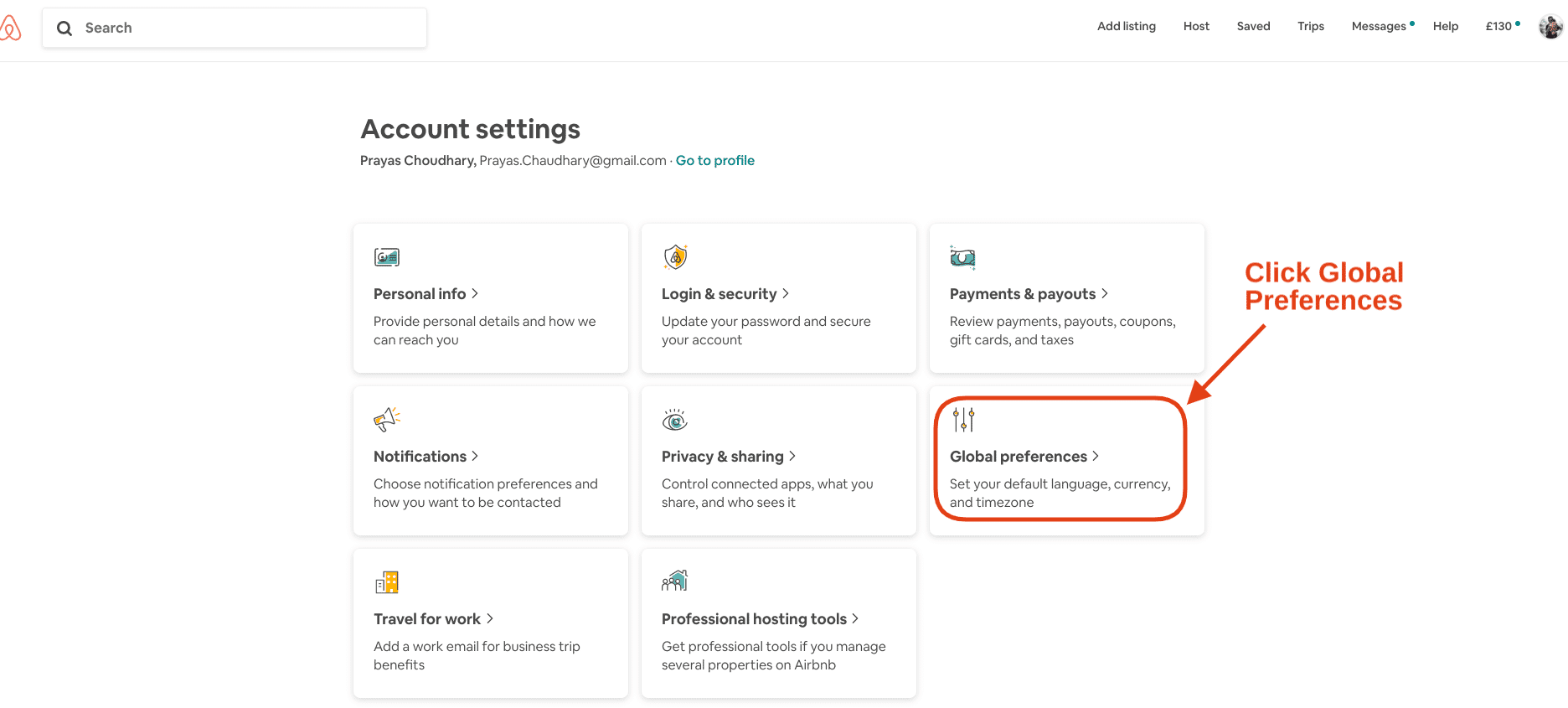Image resolution: width=1568 pixels, height=708 pixels.
Task: Open the Payments & payouts heading link
Action: coord(1023,294)
